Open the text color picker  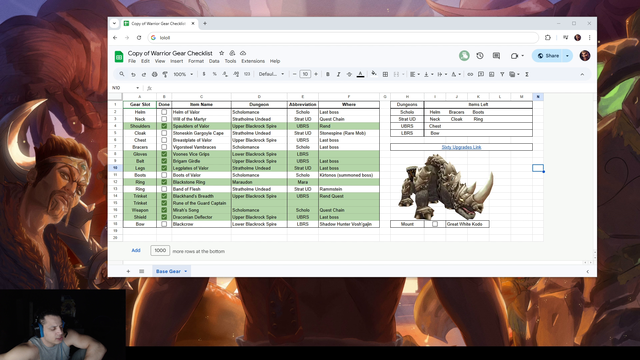click(x=360, y=74)
